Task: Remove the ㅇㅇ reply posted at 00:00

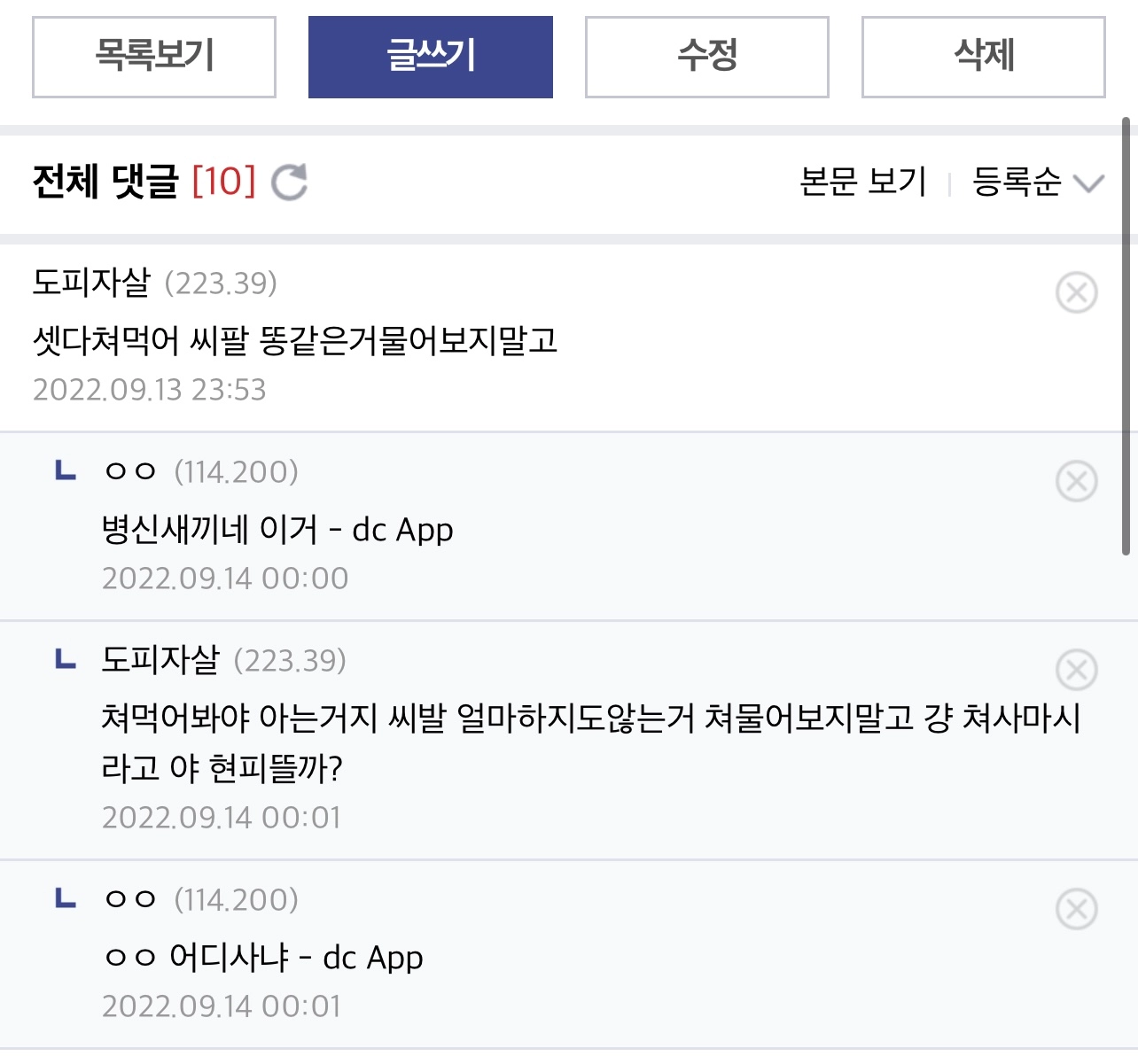Action: point(1076,481)
